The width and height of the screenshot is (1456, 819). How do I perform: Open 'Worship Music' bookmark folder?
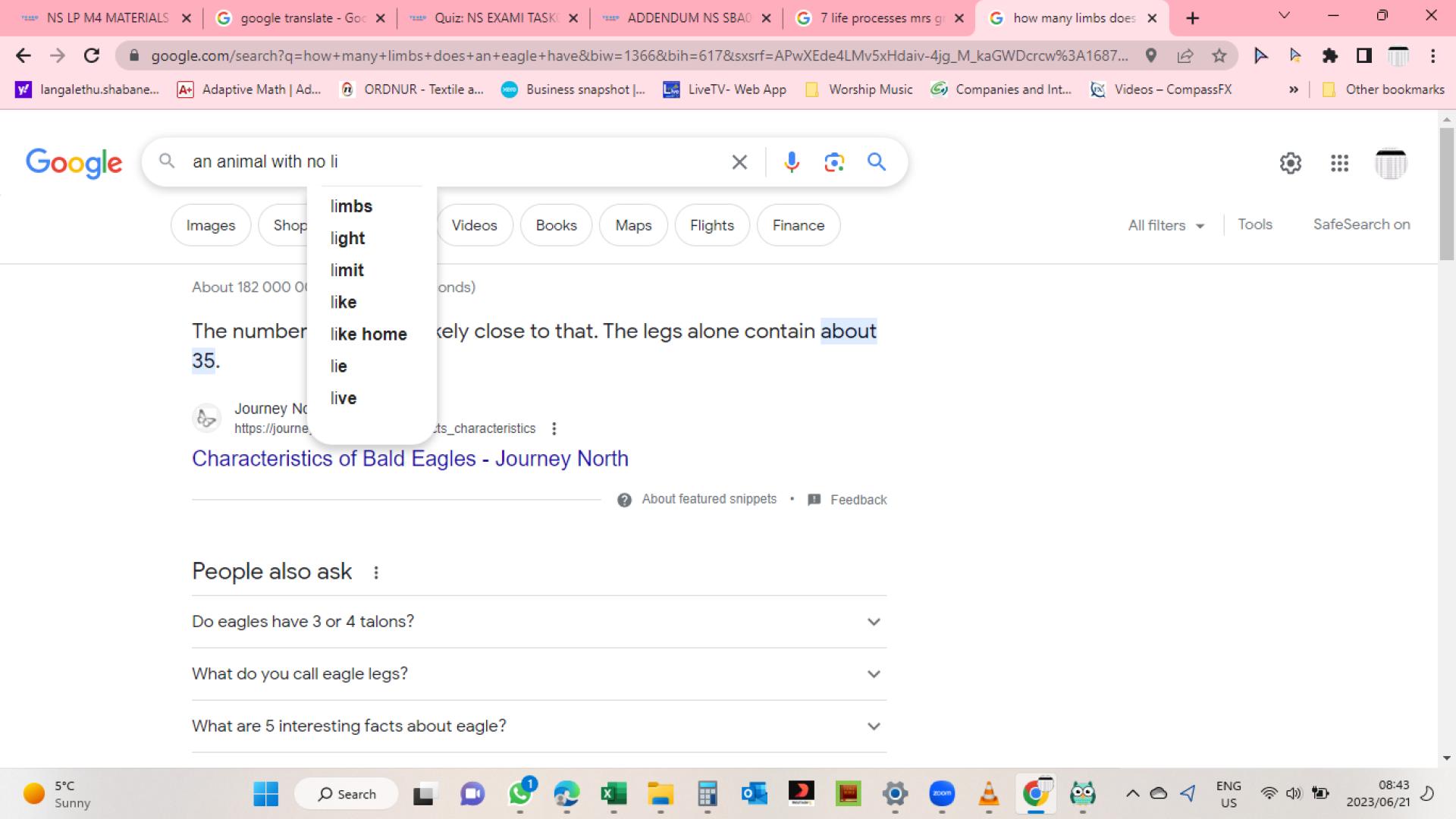coord(858,89)
